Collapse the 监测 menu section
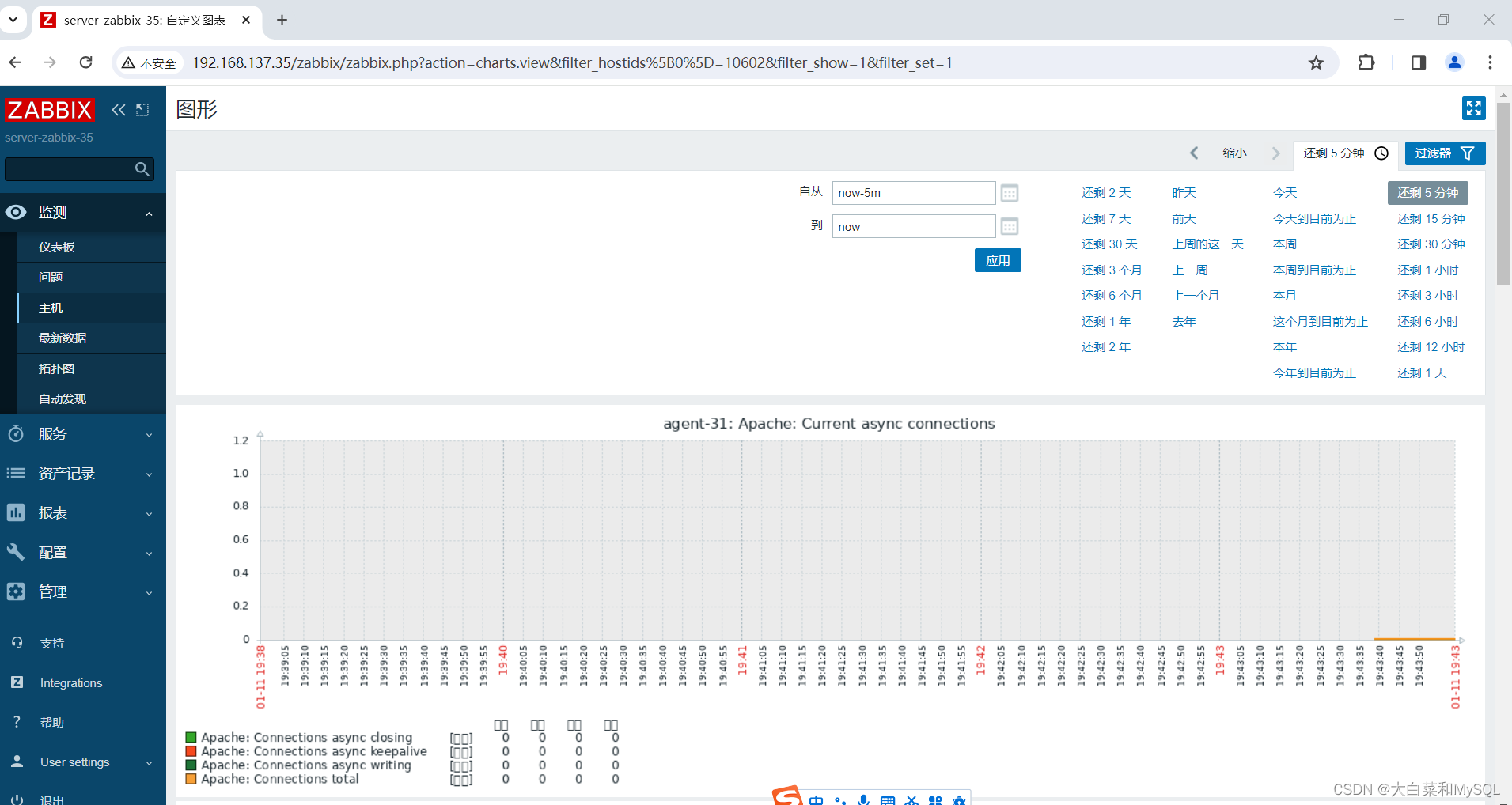The width and height of the screenshot is (1512, 805). [x=150, y=214]
